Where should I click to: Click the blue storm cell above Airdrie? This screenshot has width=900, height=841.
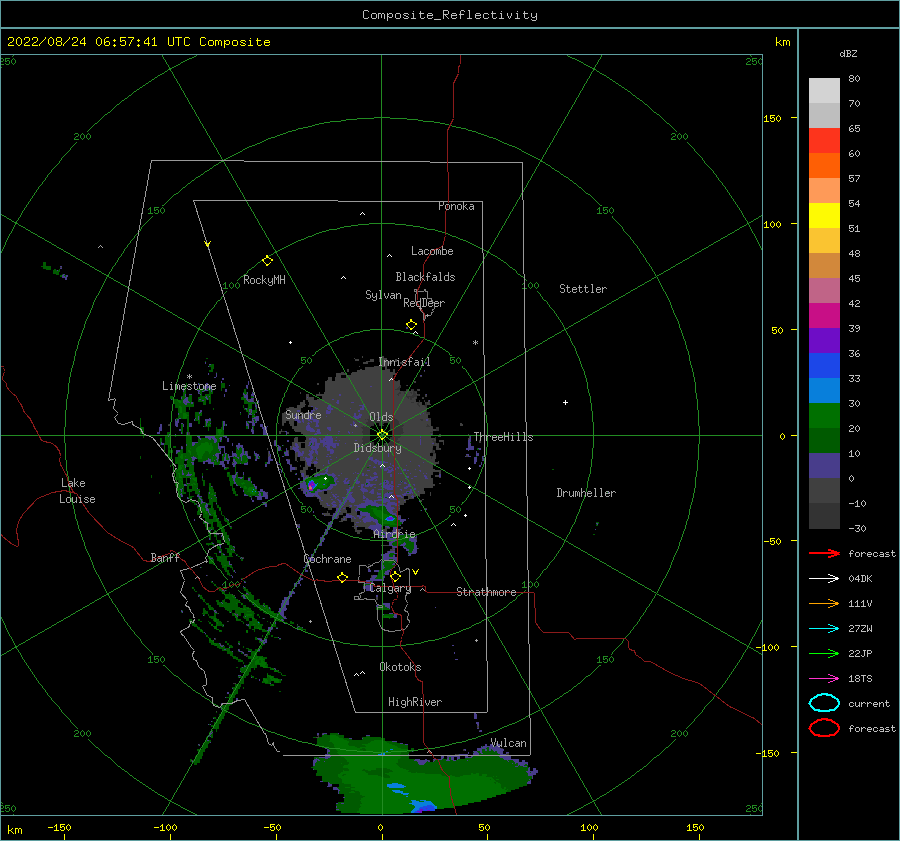[390, 519]
